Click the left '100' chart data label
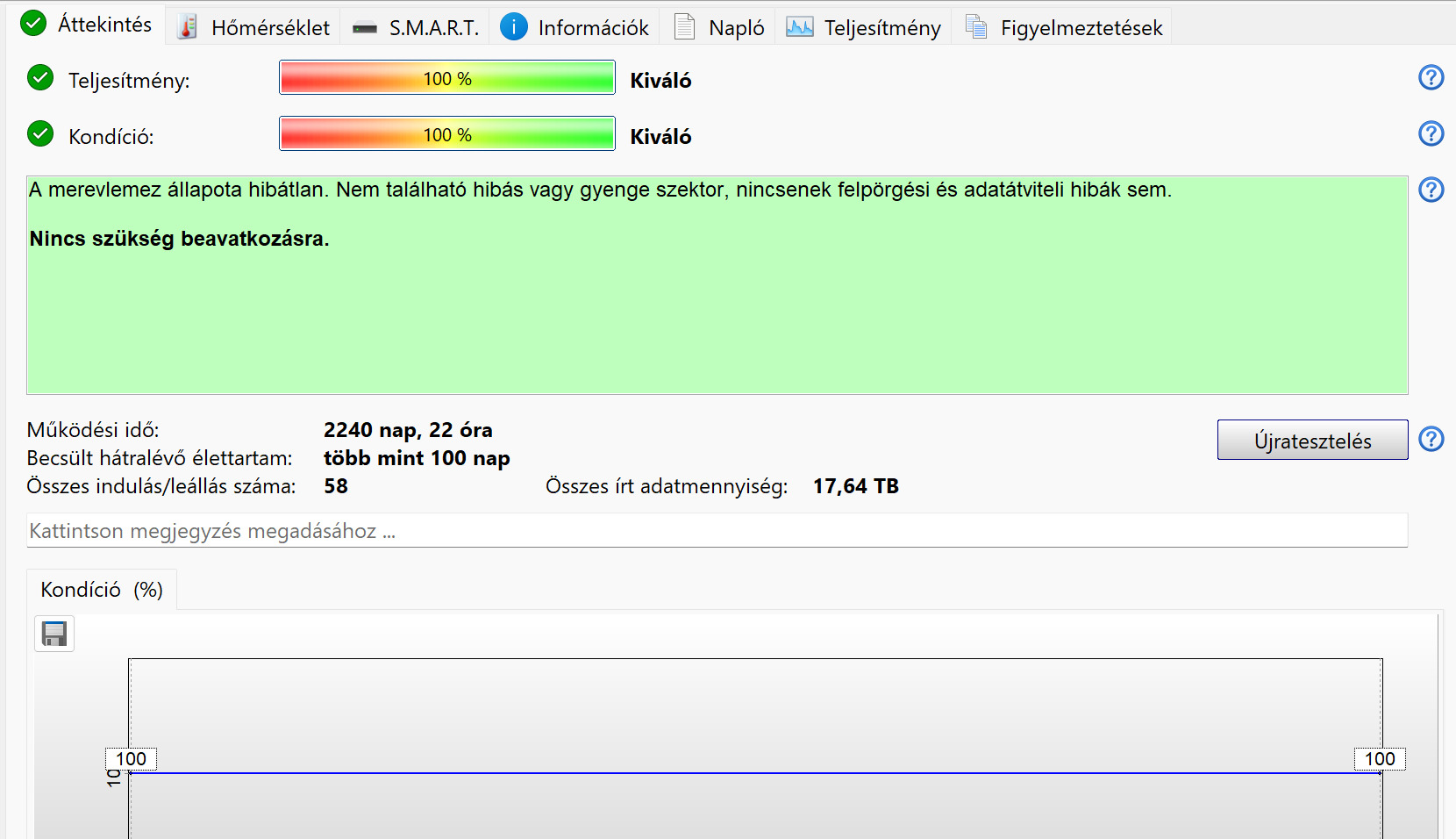 [x=131, y=759]
